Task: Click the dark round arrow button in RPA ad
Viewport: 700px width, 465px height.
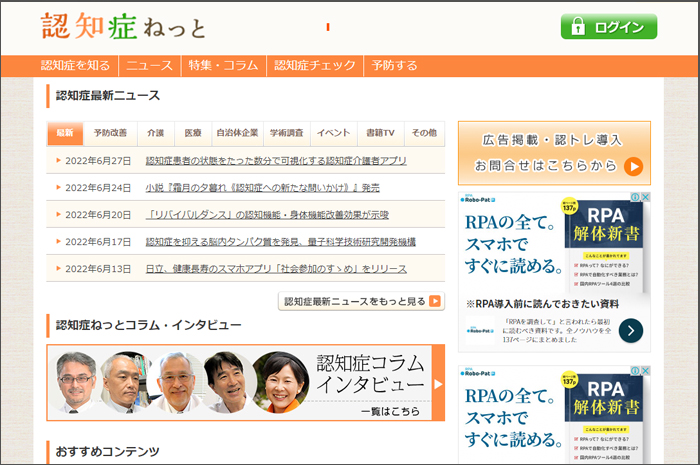Action: click(x=631, y=331)
